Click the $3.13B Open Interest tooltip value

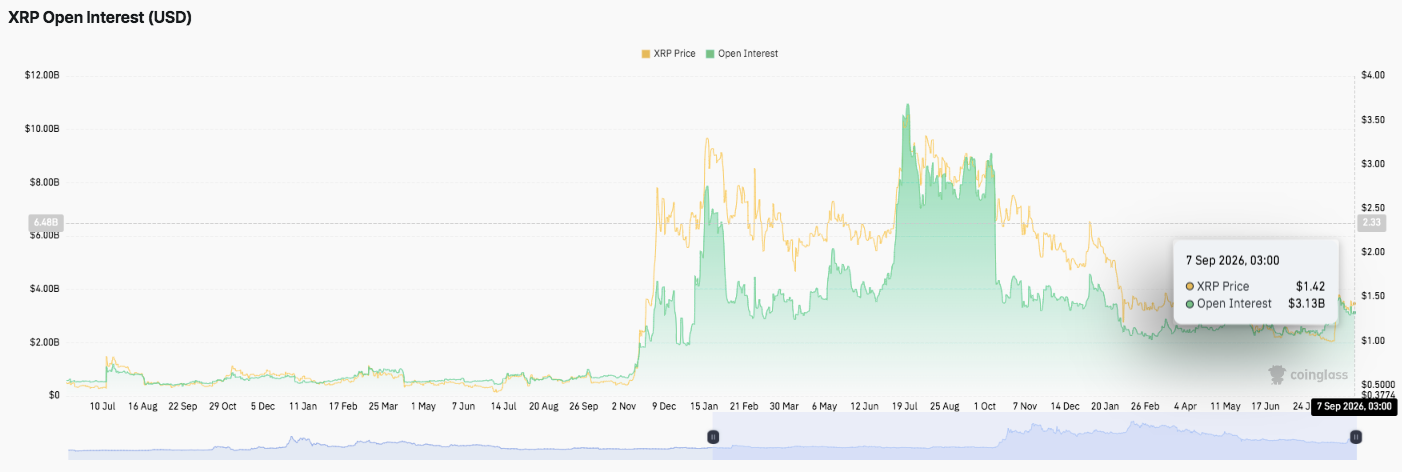[1306, 303]
